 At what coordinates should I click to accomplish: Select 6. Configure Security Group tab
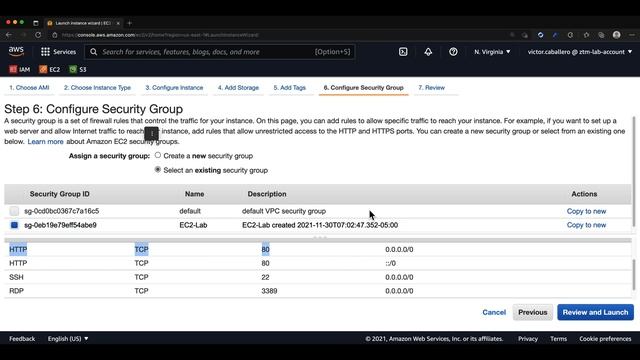(364, 88)
